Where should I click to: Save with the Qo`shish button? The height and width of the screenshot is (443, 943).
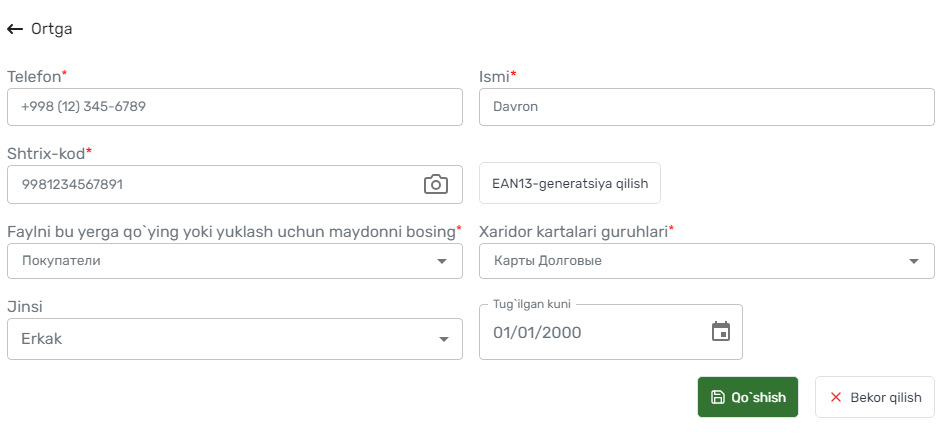pyautogui.click(x=748, y=397)
